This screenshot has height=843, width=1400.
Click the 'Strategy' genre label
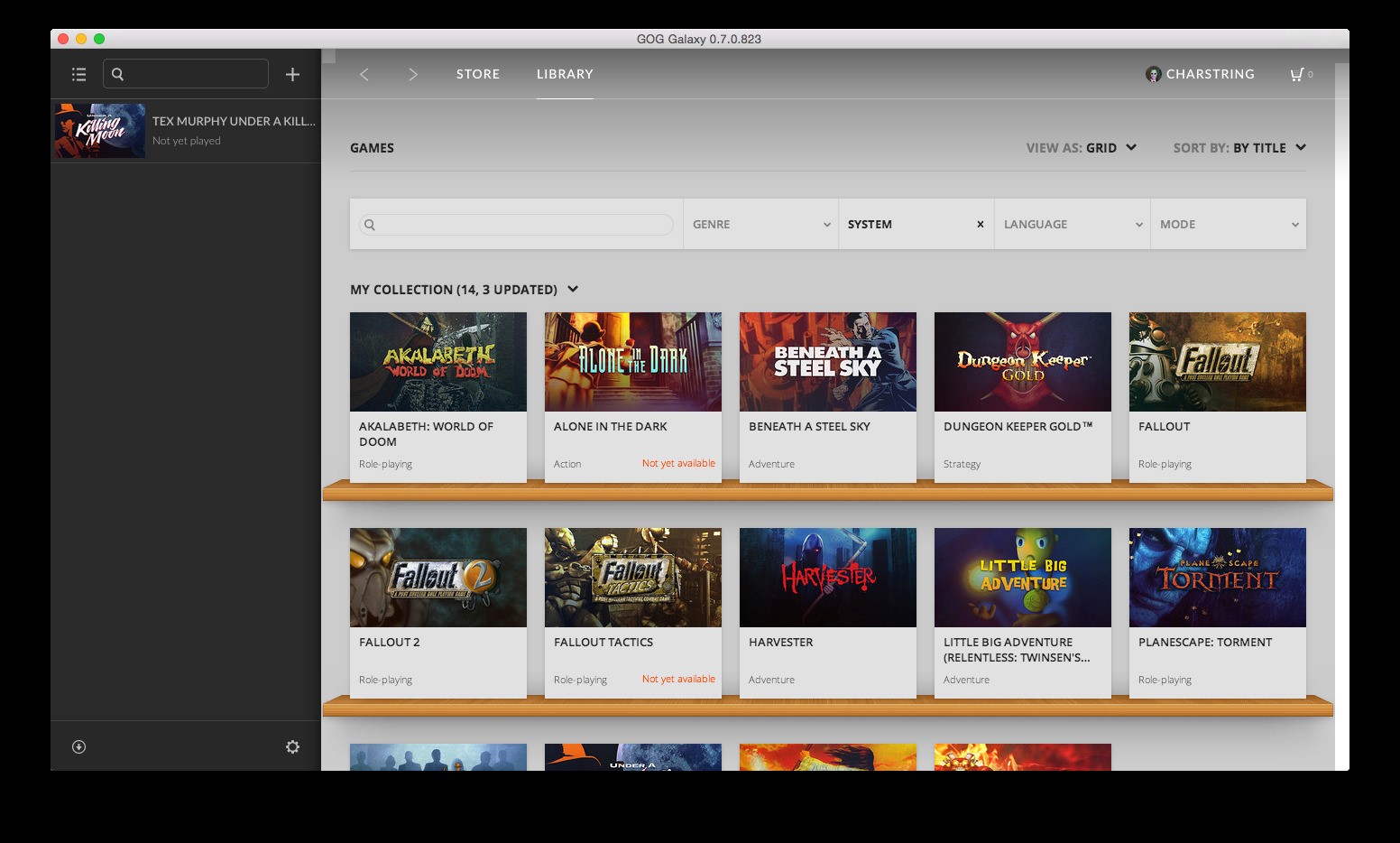pos(962,464)
